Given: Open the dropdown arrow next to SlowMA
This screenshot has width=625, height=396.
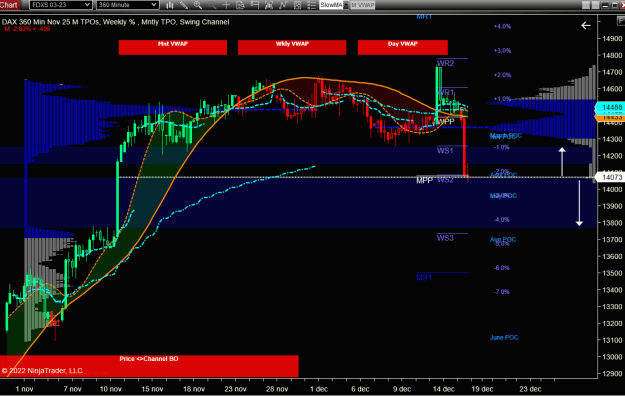Looking at the screenshot, I should [x=346, y=5].
